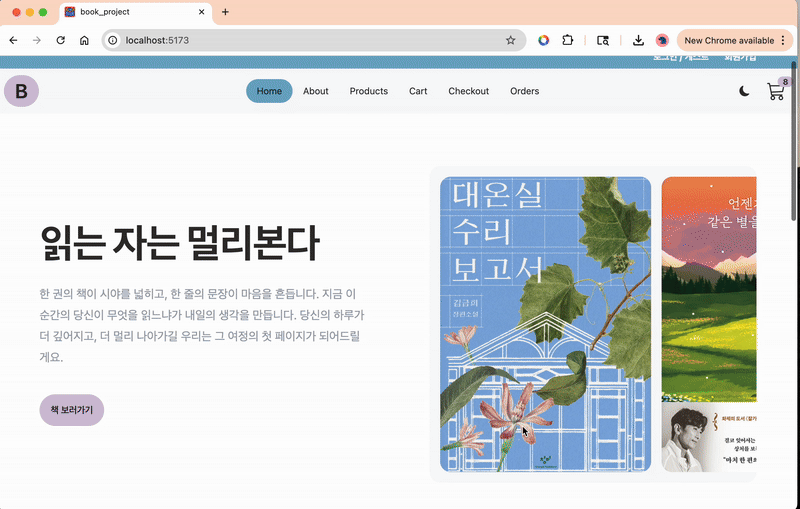
Task: Select the book_project tab
Action: 136,12
